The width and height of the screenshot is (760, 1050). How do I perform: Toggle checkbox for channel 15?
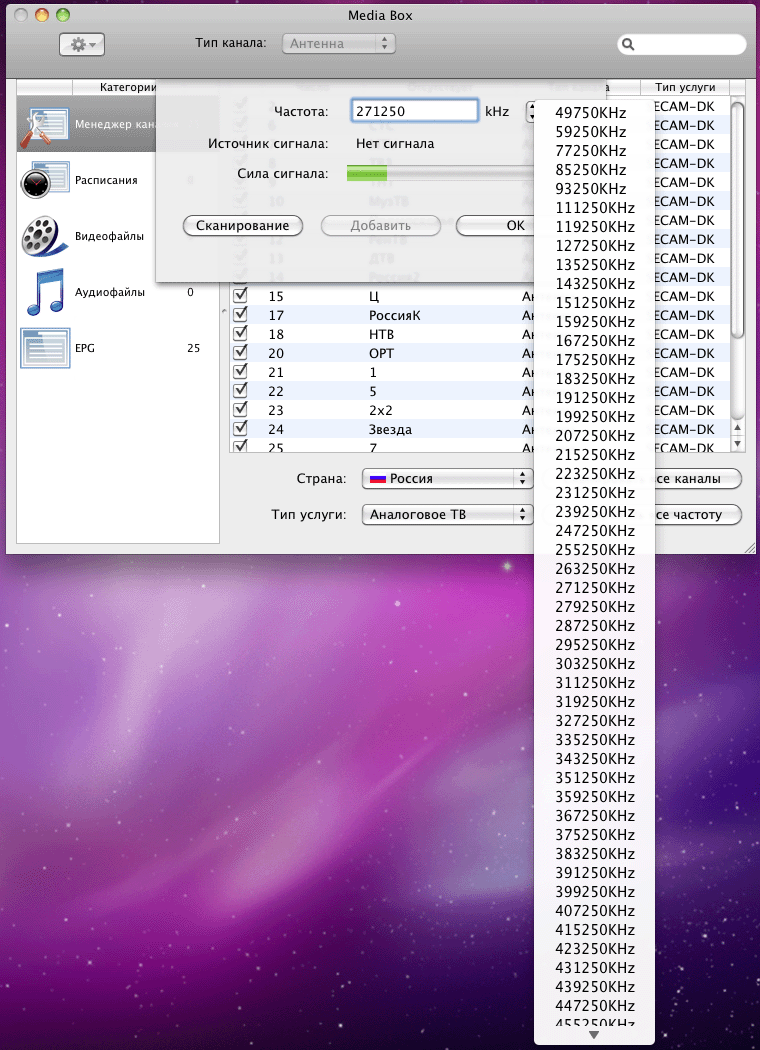pyautogui.click(x=240, y=296)
